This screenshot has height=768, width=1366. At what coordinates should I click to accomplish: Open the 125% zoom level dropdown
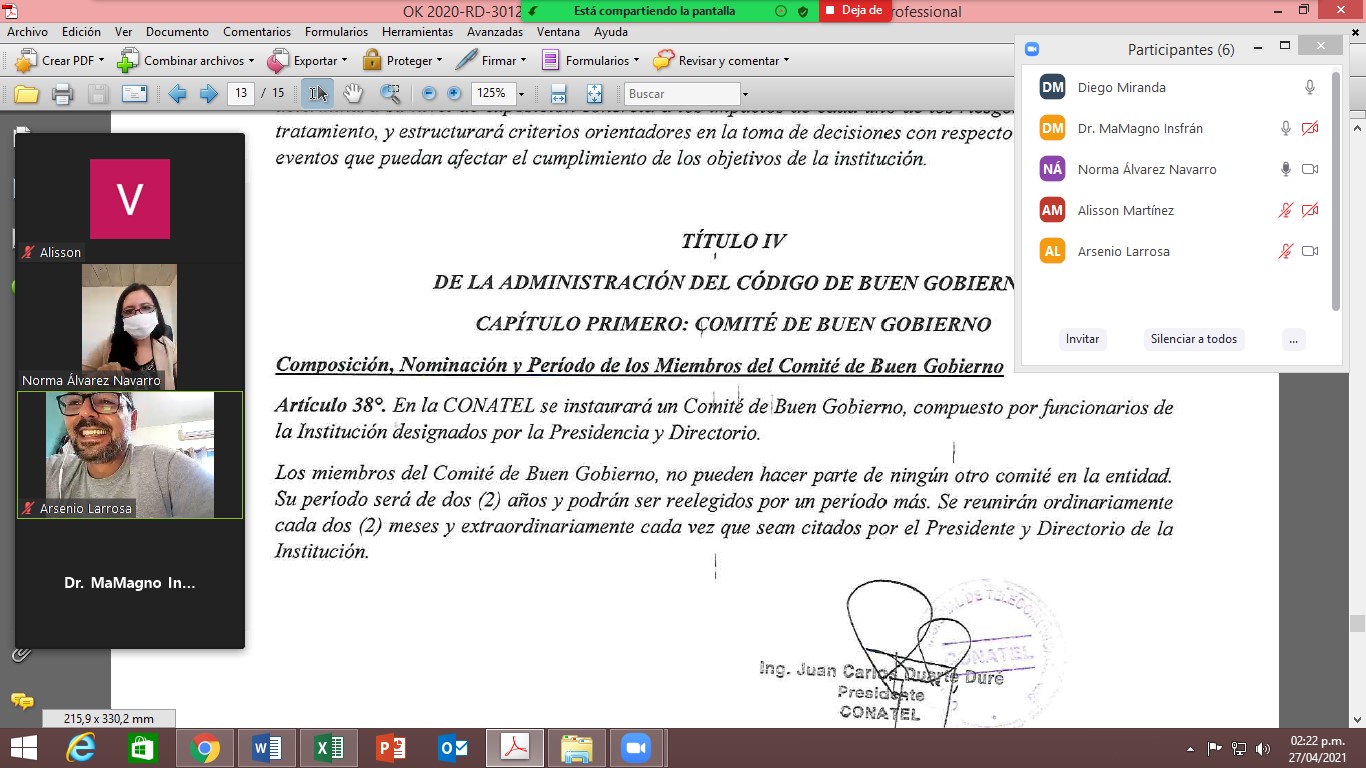pyautogui.click(x=521, y=94)
